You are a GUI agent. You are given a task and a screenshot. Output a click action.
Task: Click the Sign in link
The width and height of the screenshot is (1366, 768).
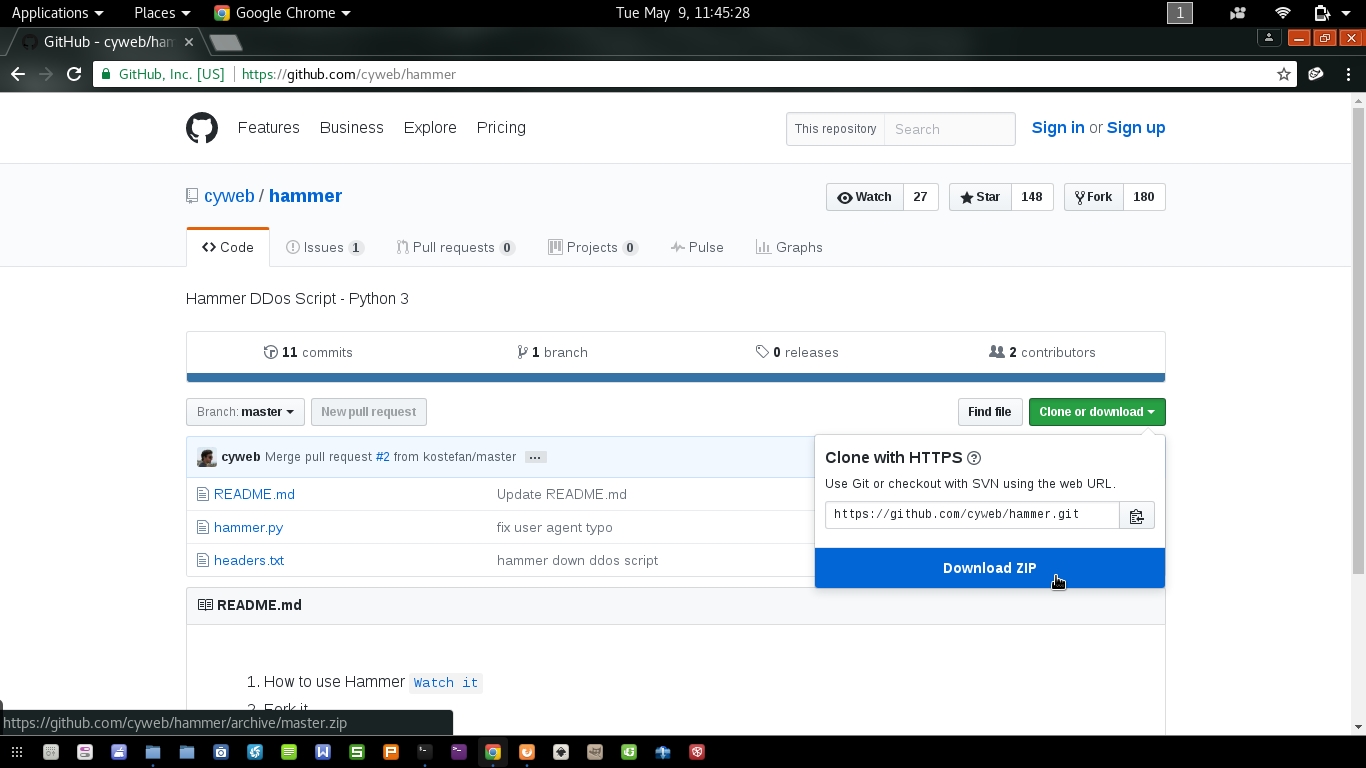[1058, 128]
